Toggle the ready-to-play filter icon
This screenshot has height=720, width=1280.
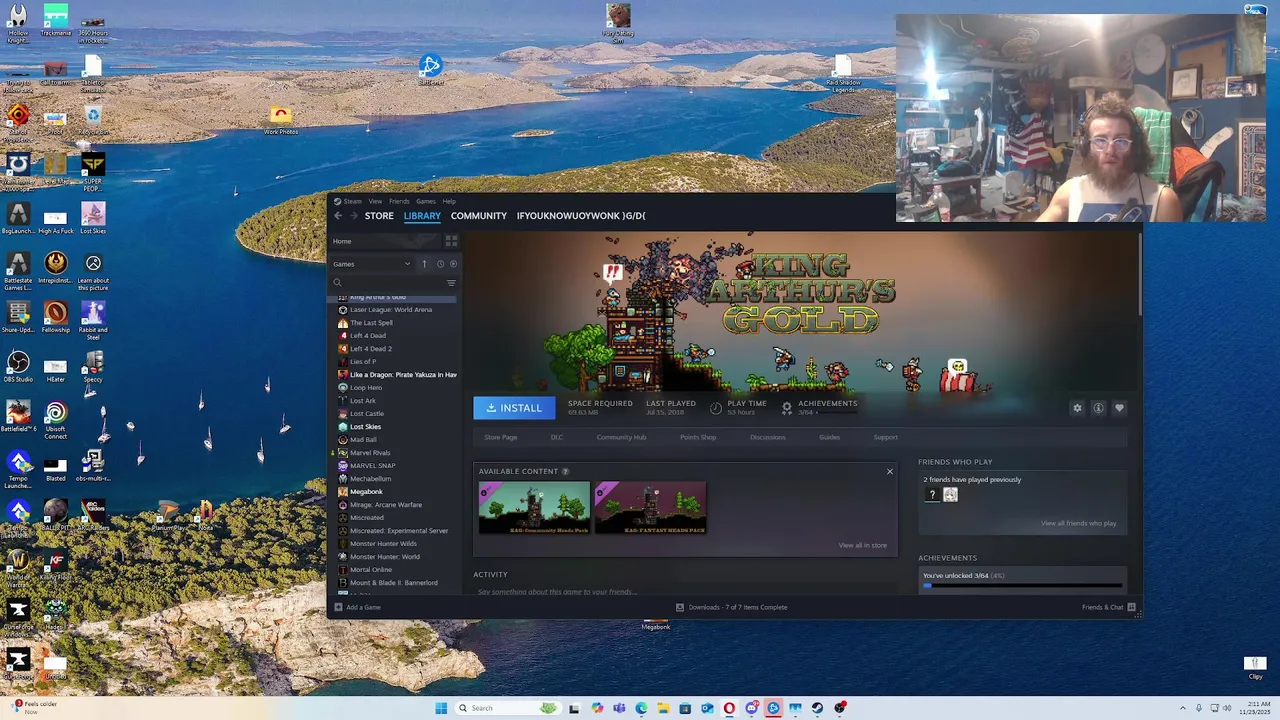[453, 264]
